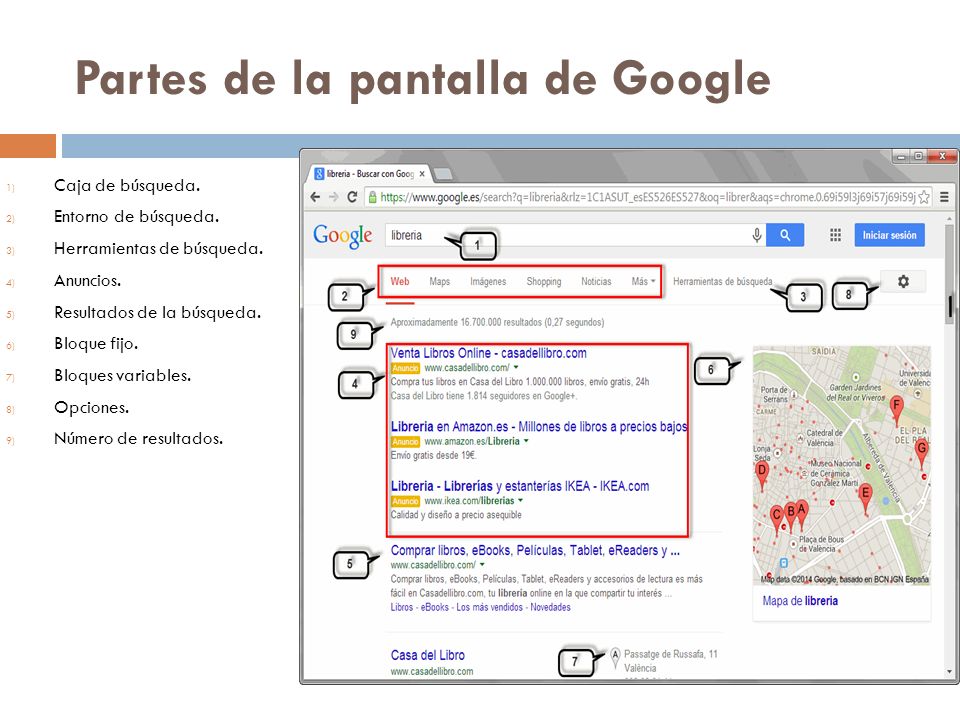Screen dimensions: 960x720
Task: Open Libreria en Amazon.es ad link
Action: 539,427
